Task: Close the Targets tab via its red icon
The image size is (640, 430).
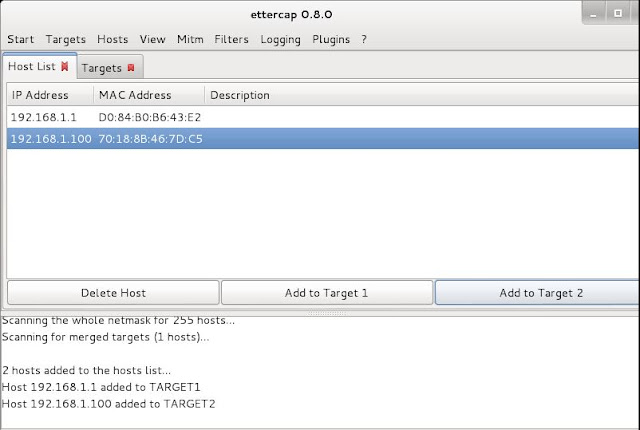Action: tap(131, 68)
